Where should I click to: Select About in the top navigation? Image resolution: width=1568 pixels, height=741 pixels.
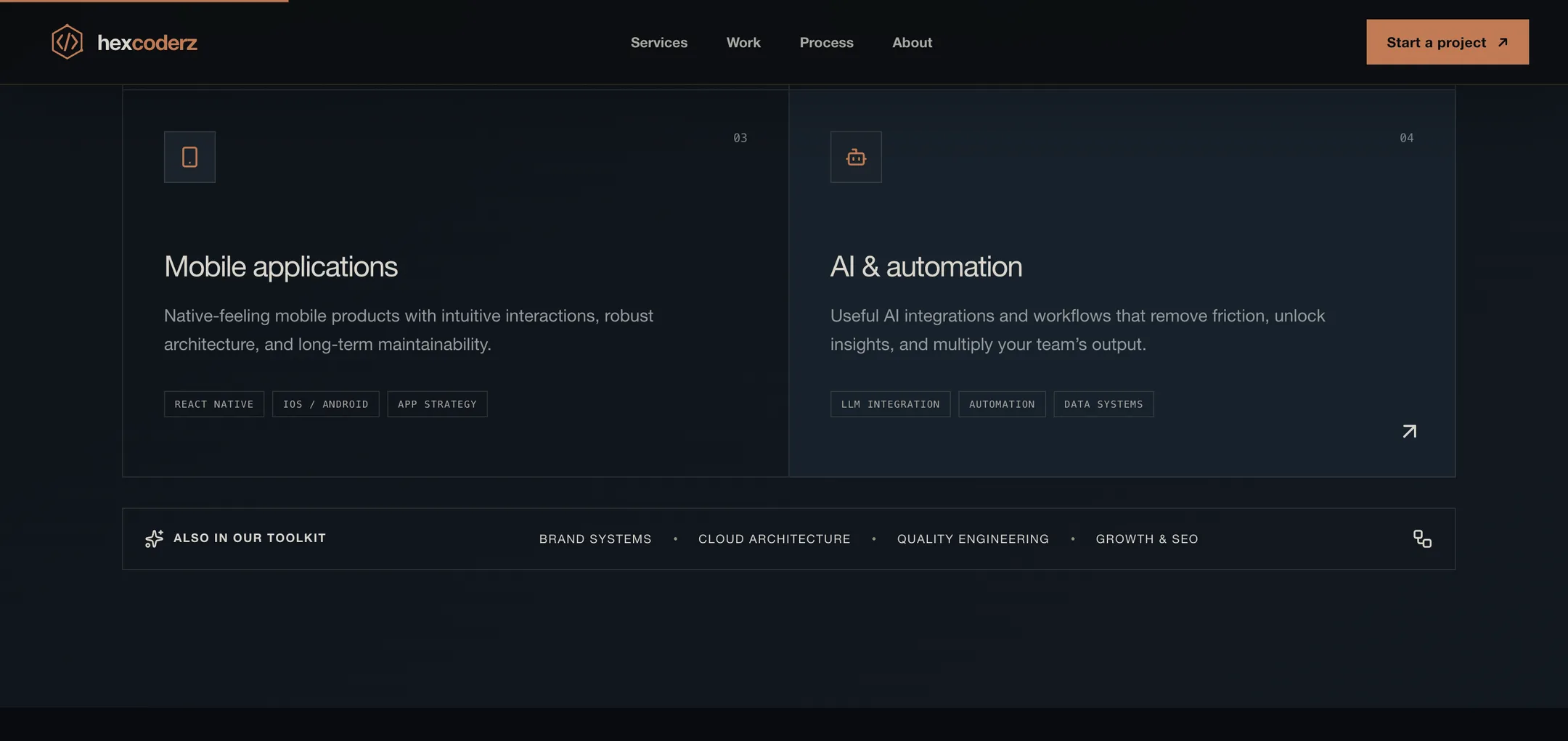coord(912,42)
